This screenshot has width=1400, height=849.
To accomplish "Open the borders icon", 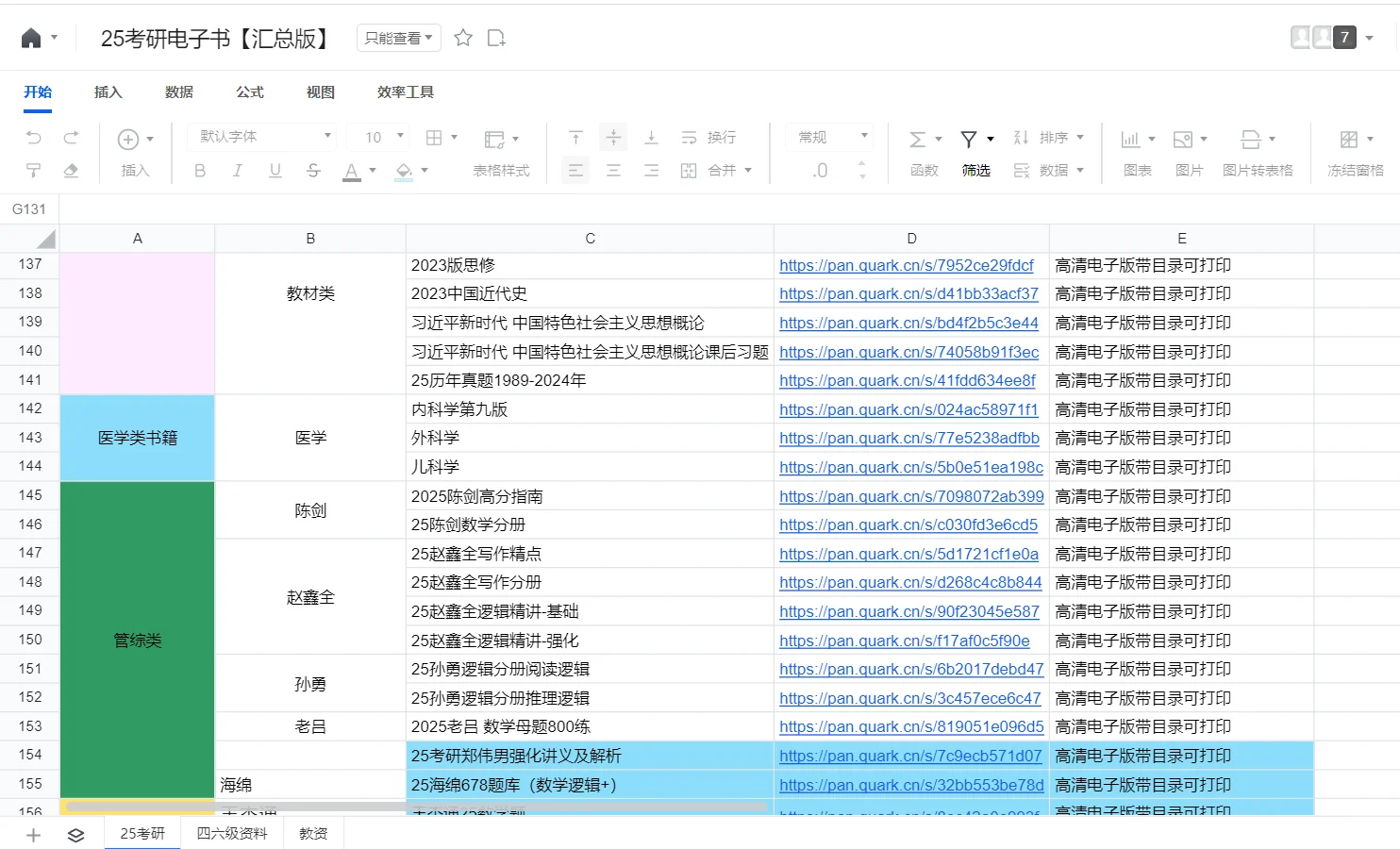I will [x=434, y=138].
